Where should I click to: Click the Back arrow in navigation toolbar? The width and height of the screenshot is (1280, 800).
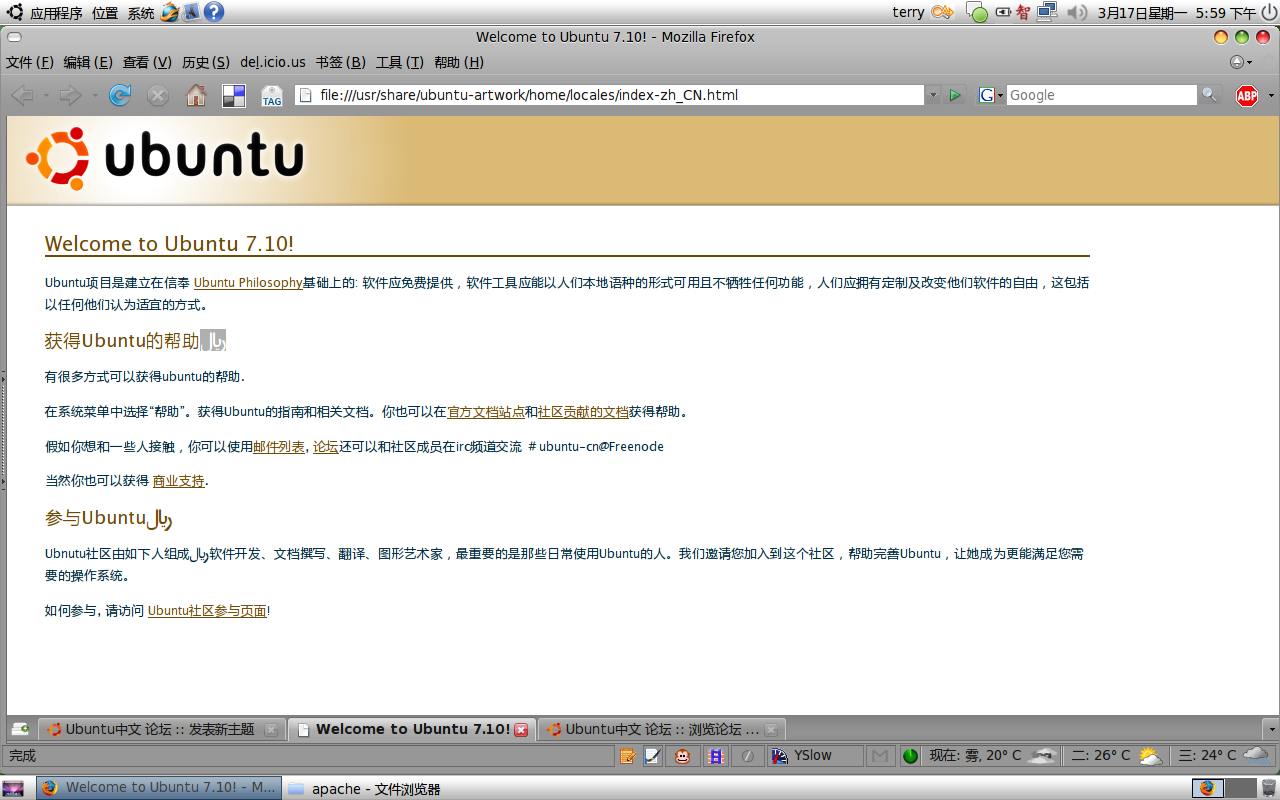coord(22,95)
